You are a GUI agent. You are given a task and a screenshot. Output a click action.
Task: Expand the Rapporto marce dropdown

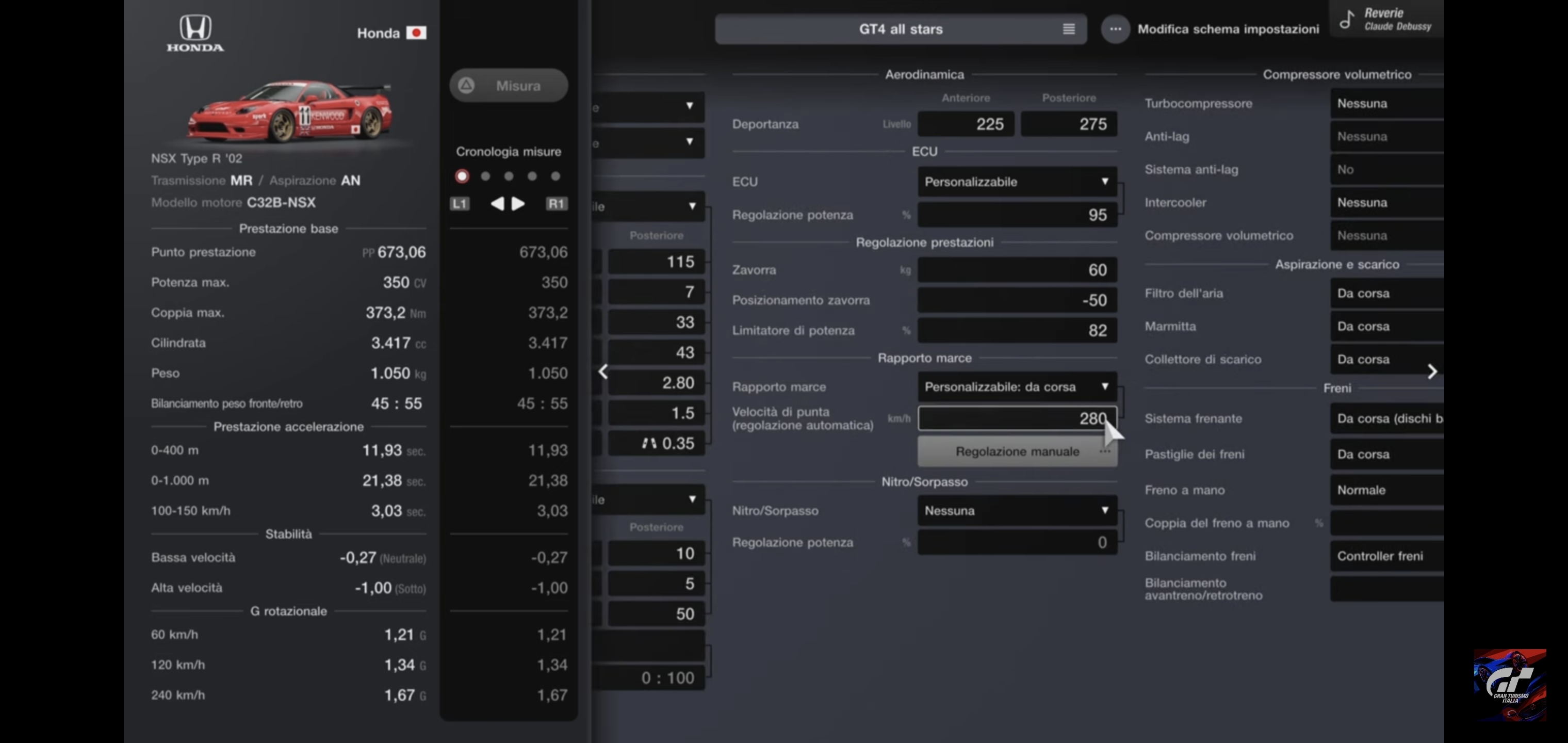click(1017, 387)
